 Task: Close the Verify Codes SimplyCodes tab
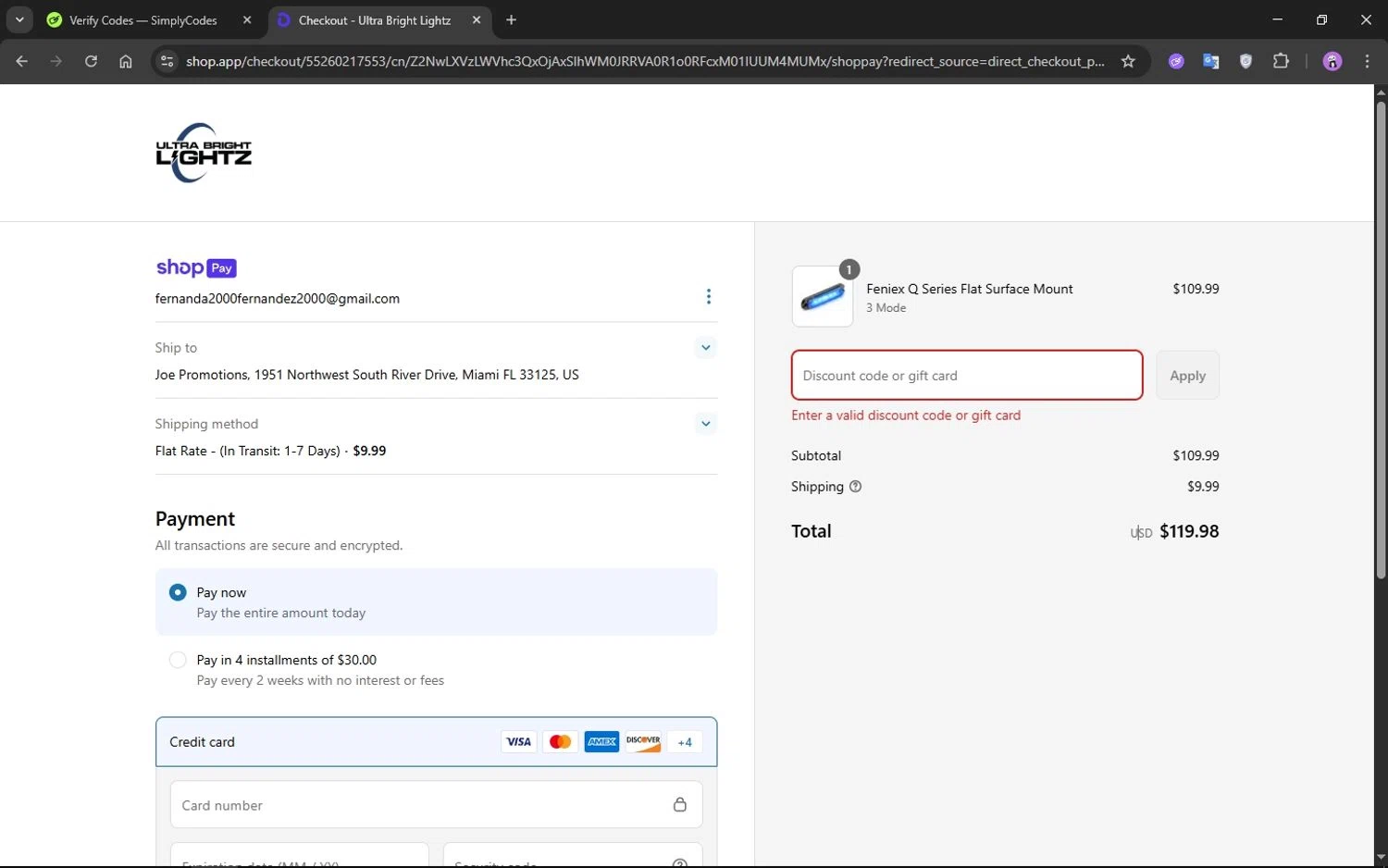pos(247,19)
